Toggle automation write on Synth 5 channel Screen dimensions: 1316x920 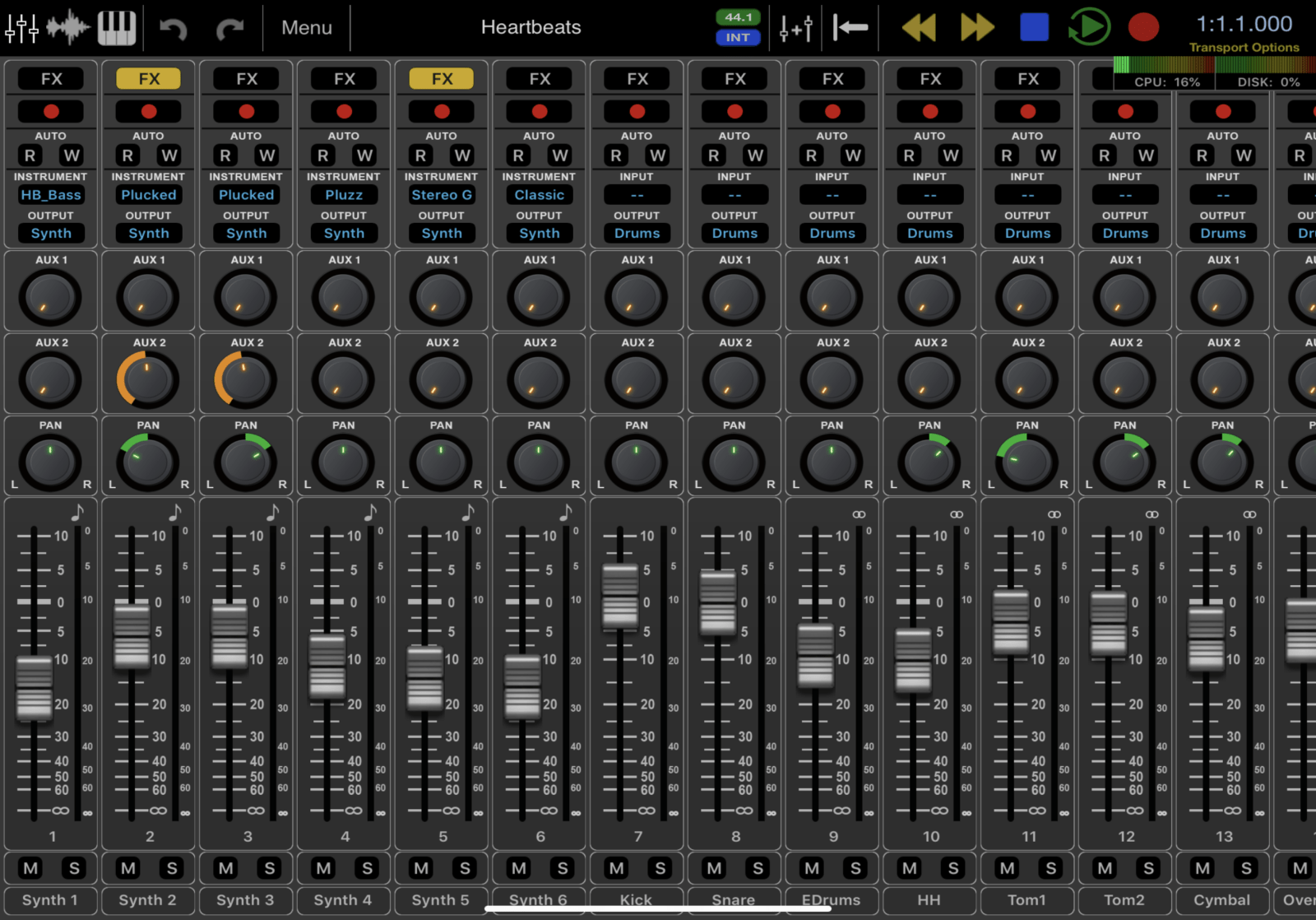462,156
